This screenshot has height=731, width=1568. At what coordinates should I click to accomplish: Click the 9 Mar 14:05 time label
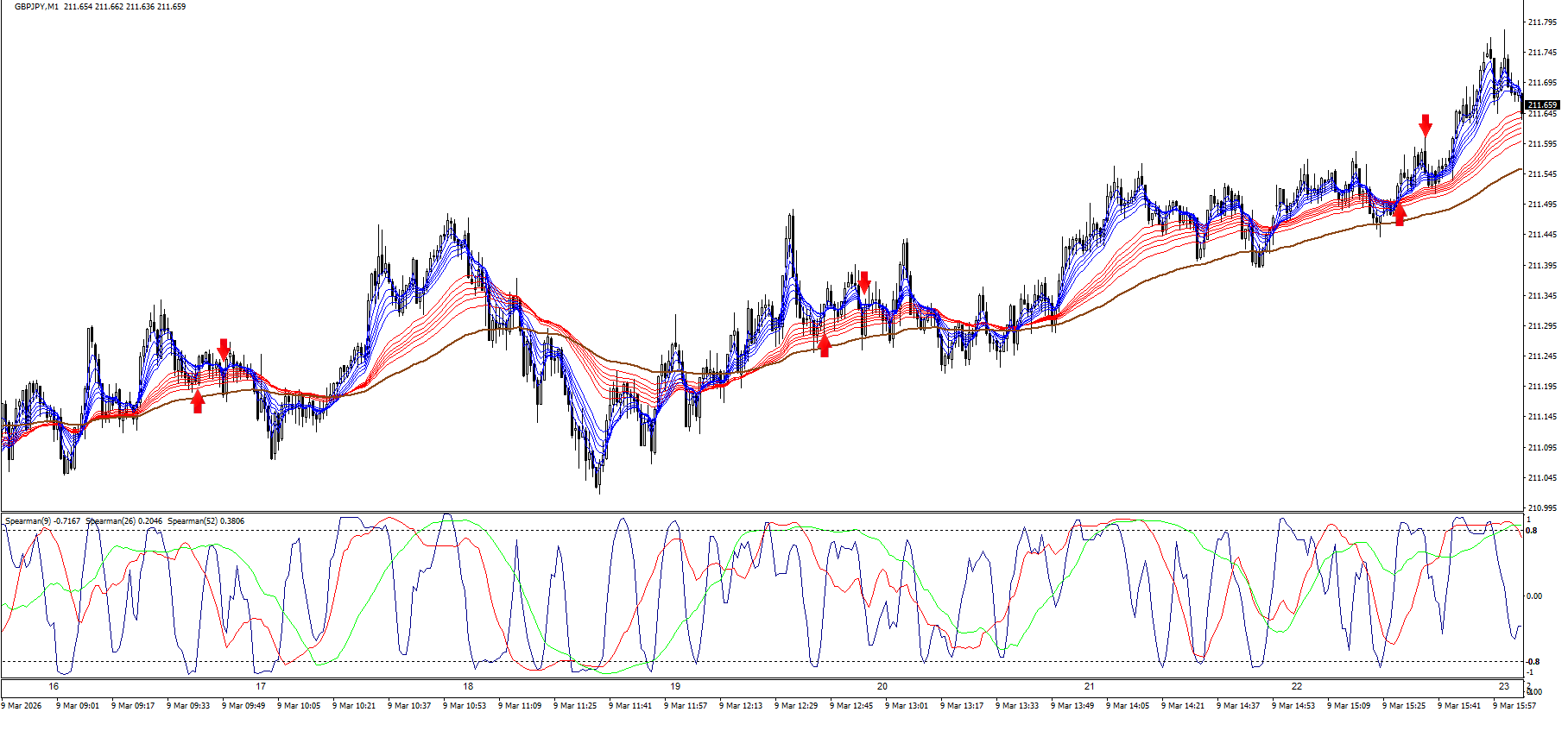coord(1129,706)
